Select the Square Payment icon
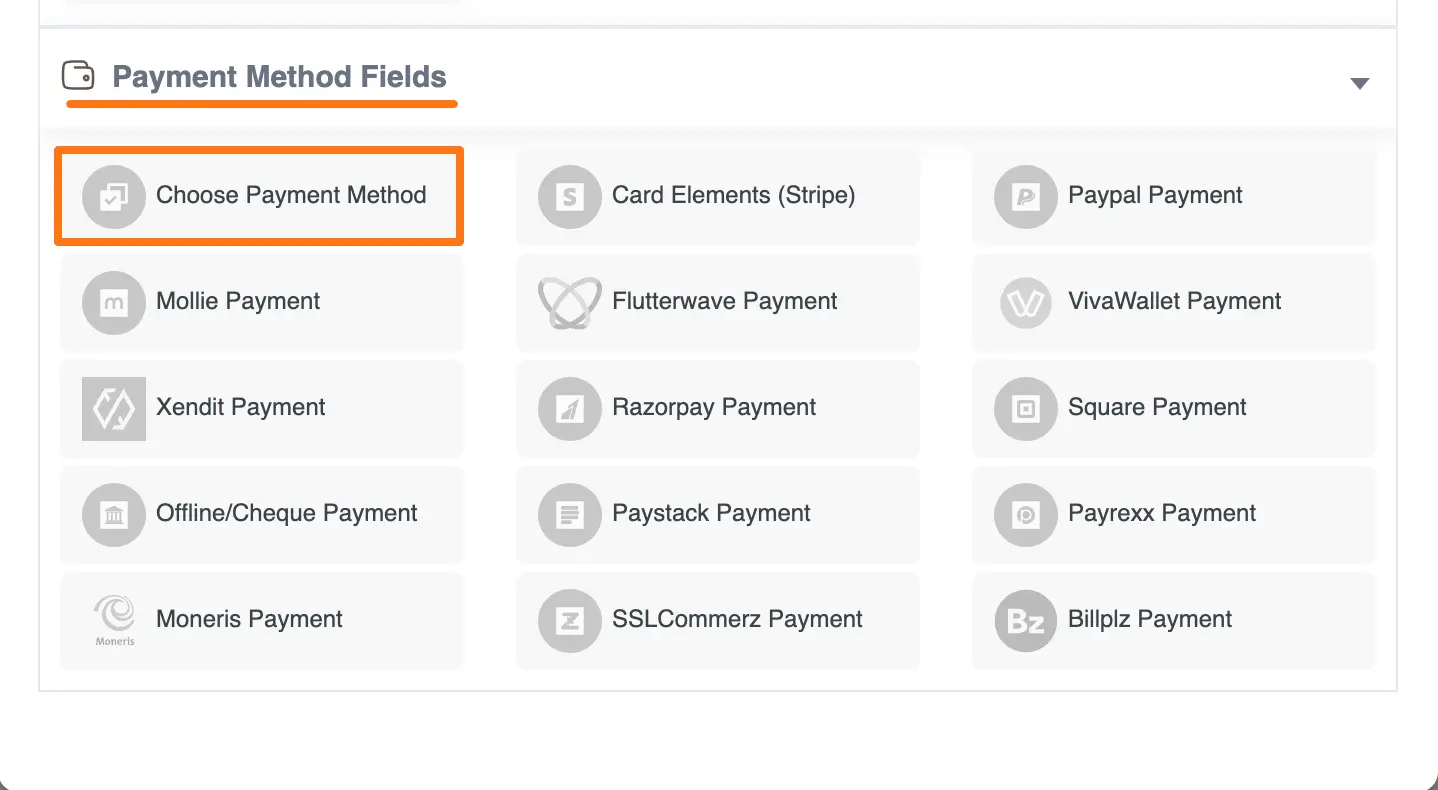The width and height of the screenshot is (1438, 790). [x=1025, y=408]
